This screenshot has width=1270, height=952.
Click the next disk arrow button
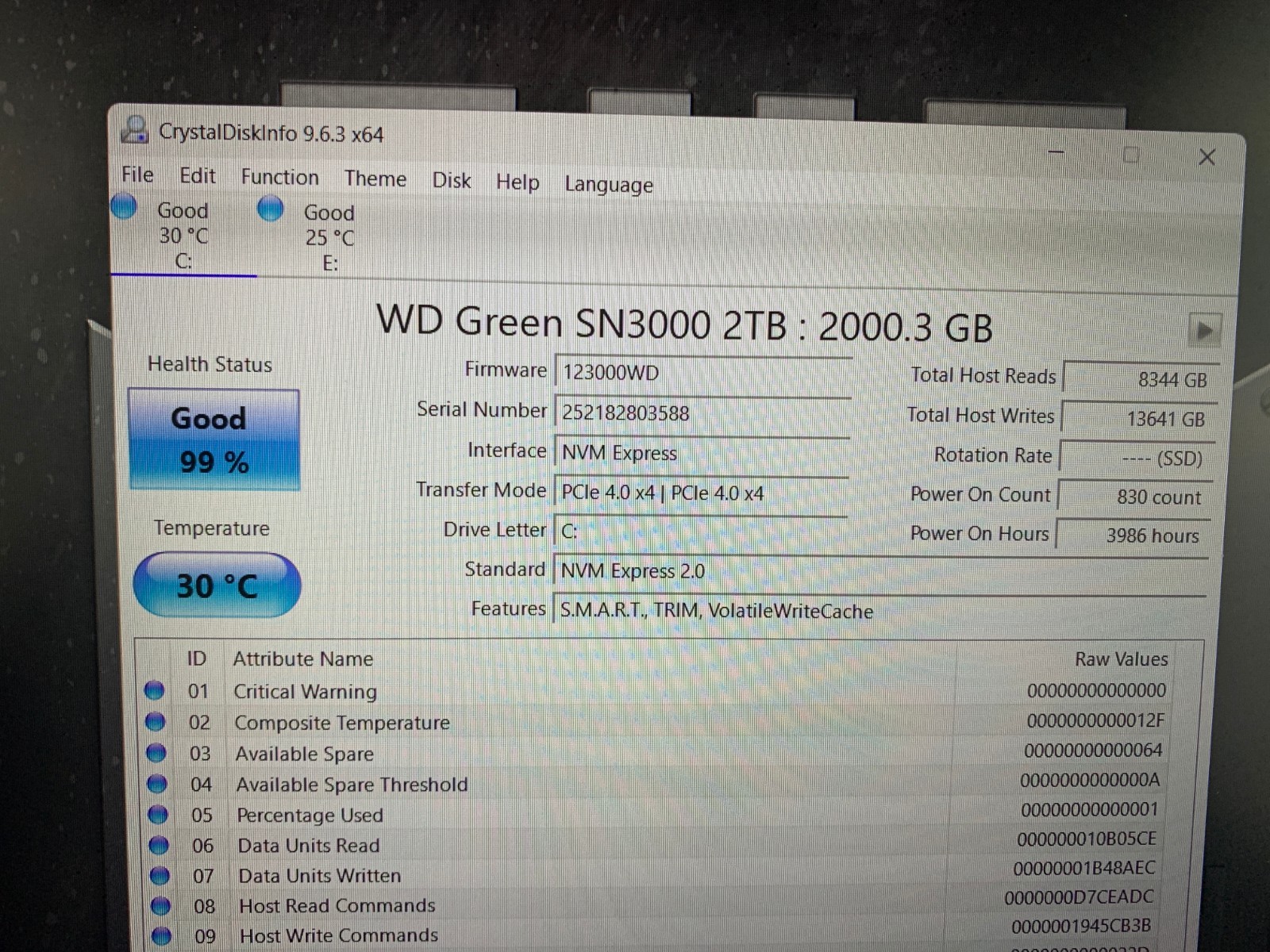pyautogui.click(x=1204, y=330)
